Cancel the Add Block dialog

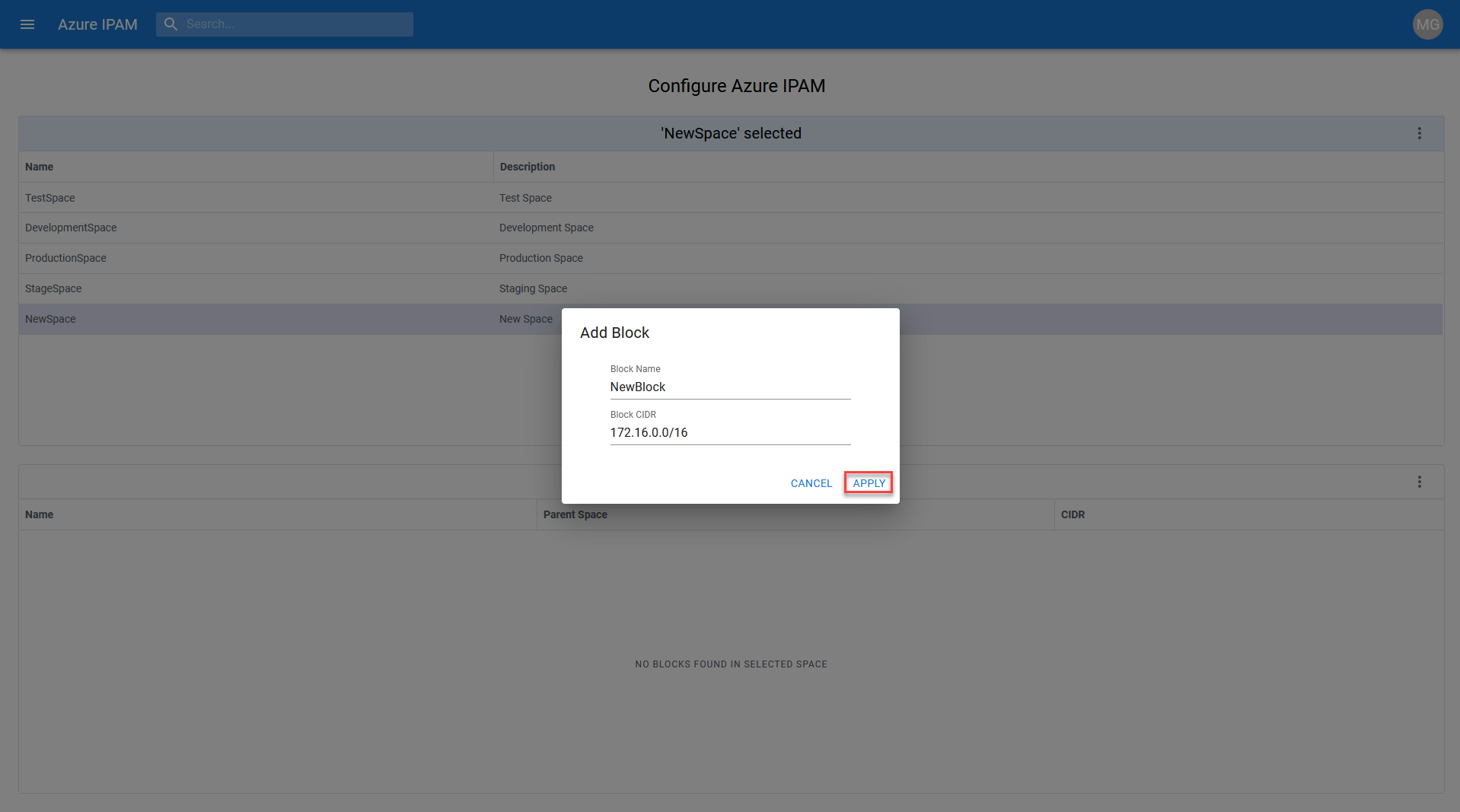point(811,483)
